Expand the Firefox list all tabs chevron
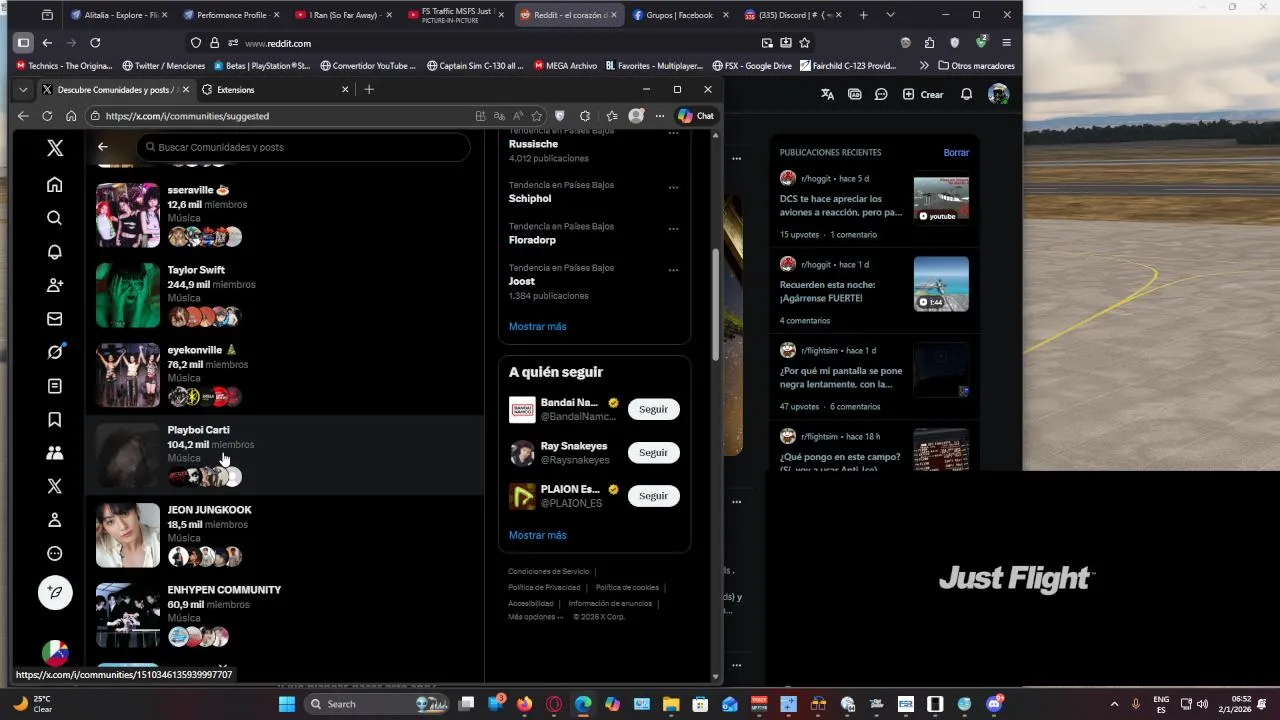 890,15
